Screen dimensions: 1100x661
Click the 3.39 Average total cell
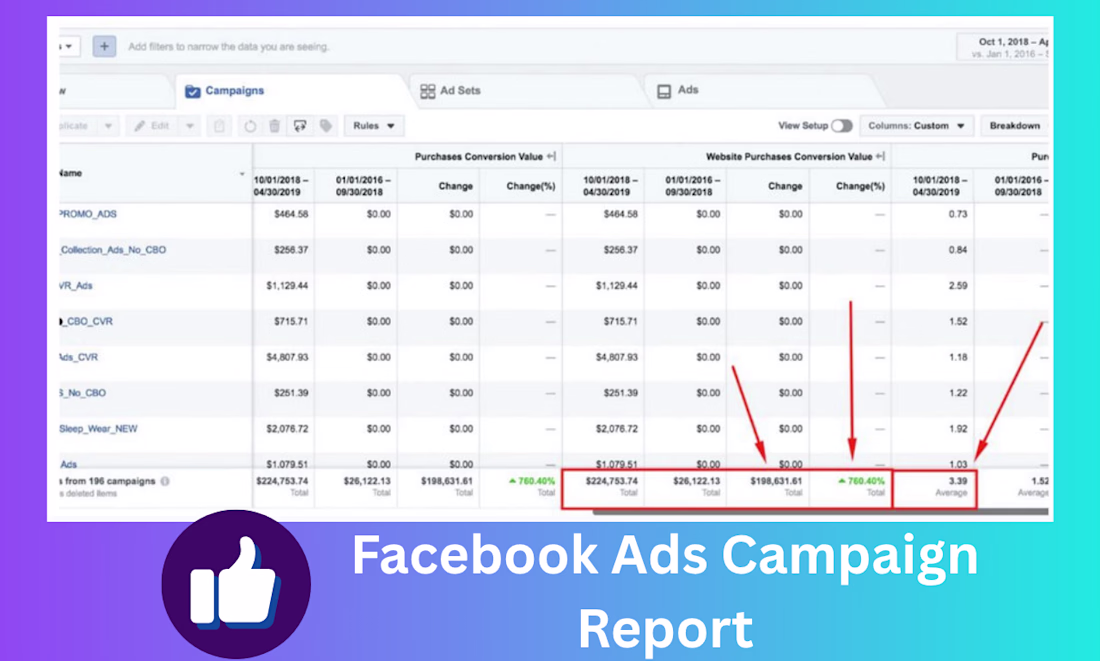[934, 486]
